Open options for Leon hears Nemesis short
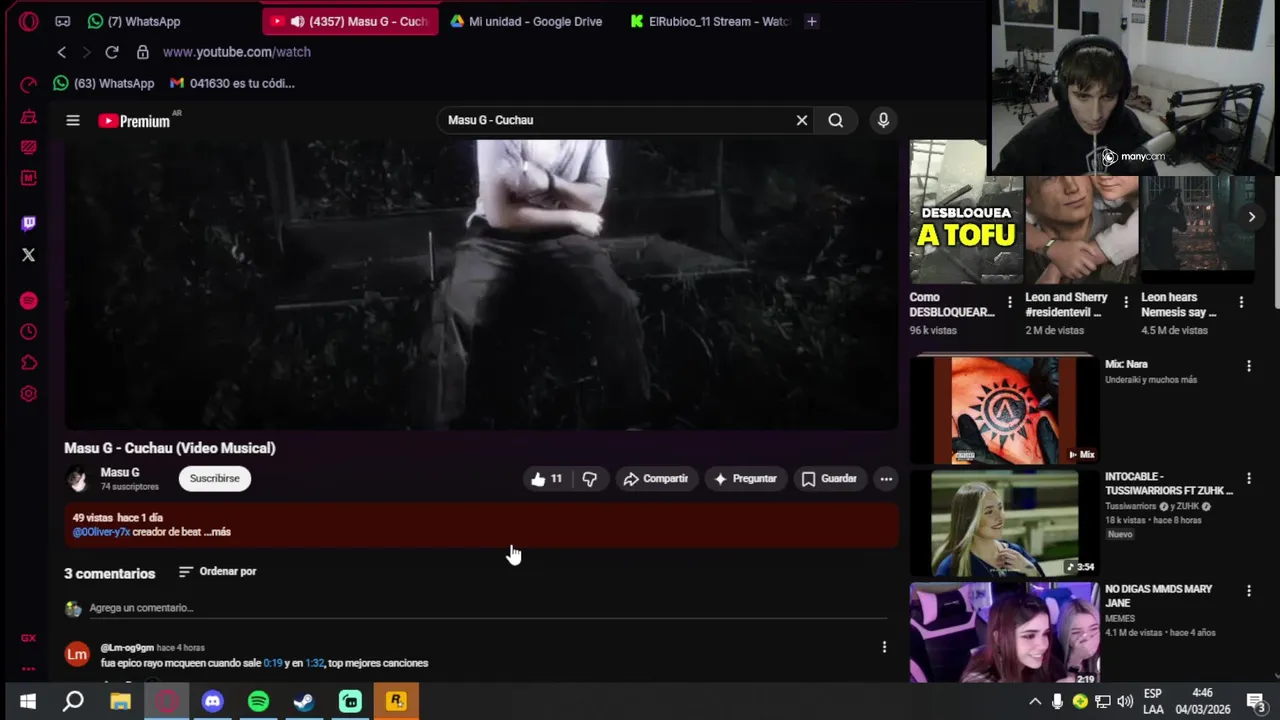This screenshot has height=720, width=1280. 1241,302
